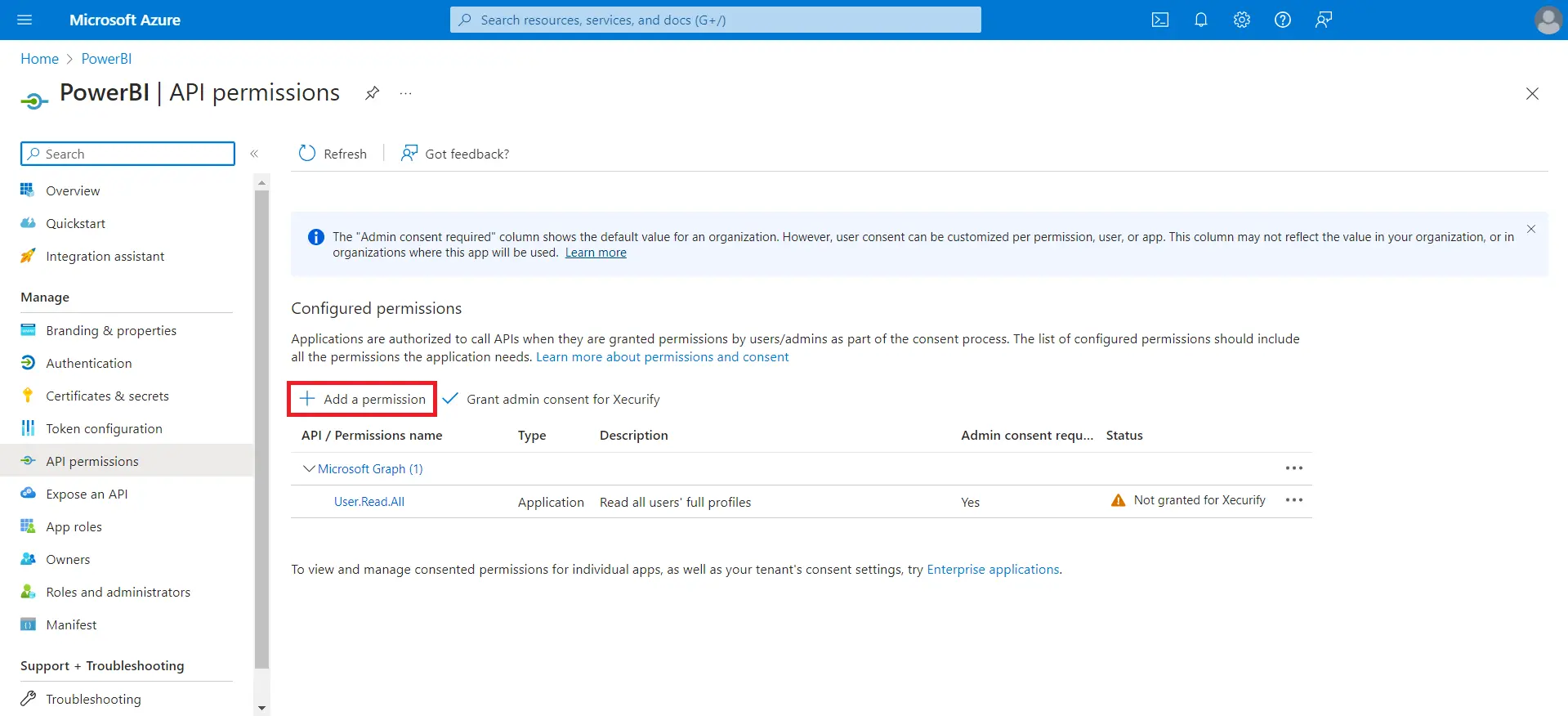Open the User.Read.All permission
Viewport: 1568px width, 716px height.
(369, 502)
